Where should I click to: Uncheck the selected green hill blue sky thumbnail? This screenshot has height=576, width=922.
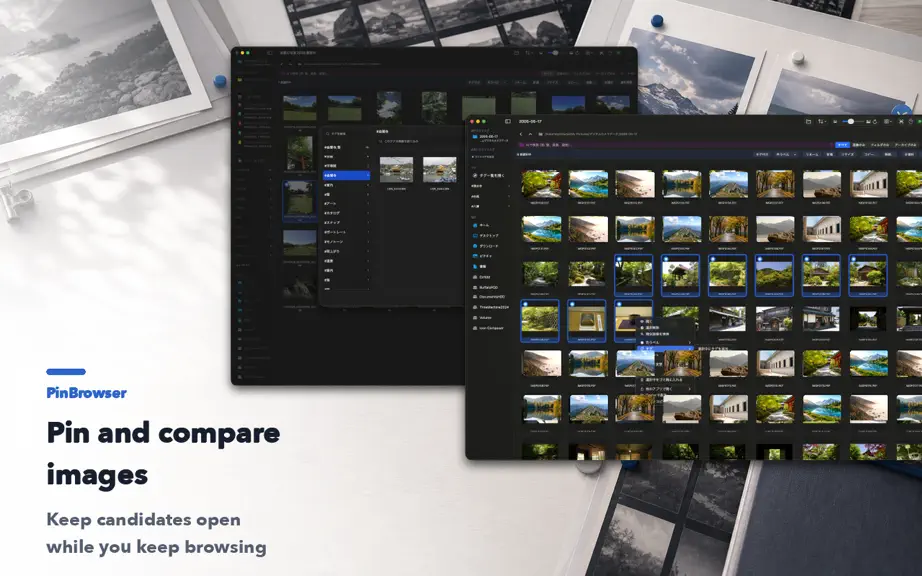(x=760, y=258)
